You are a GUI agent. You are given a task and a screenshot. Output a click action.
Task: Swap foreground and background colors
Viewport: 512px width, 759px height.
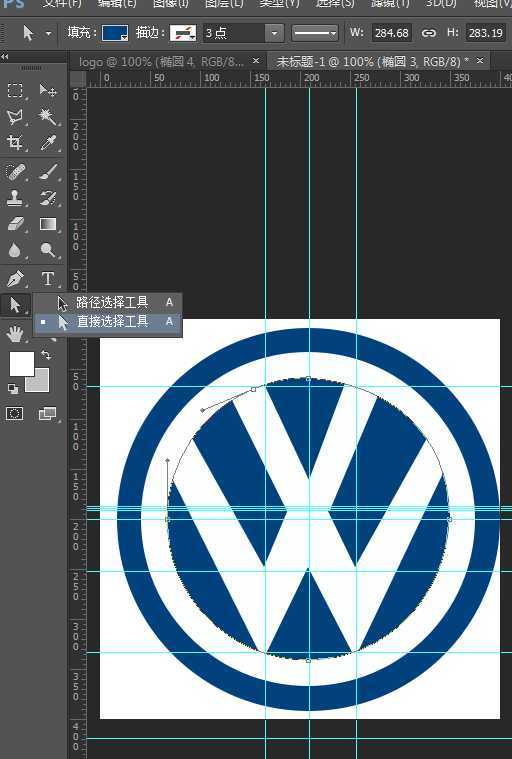(46, 355)
